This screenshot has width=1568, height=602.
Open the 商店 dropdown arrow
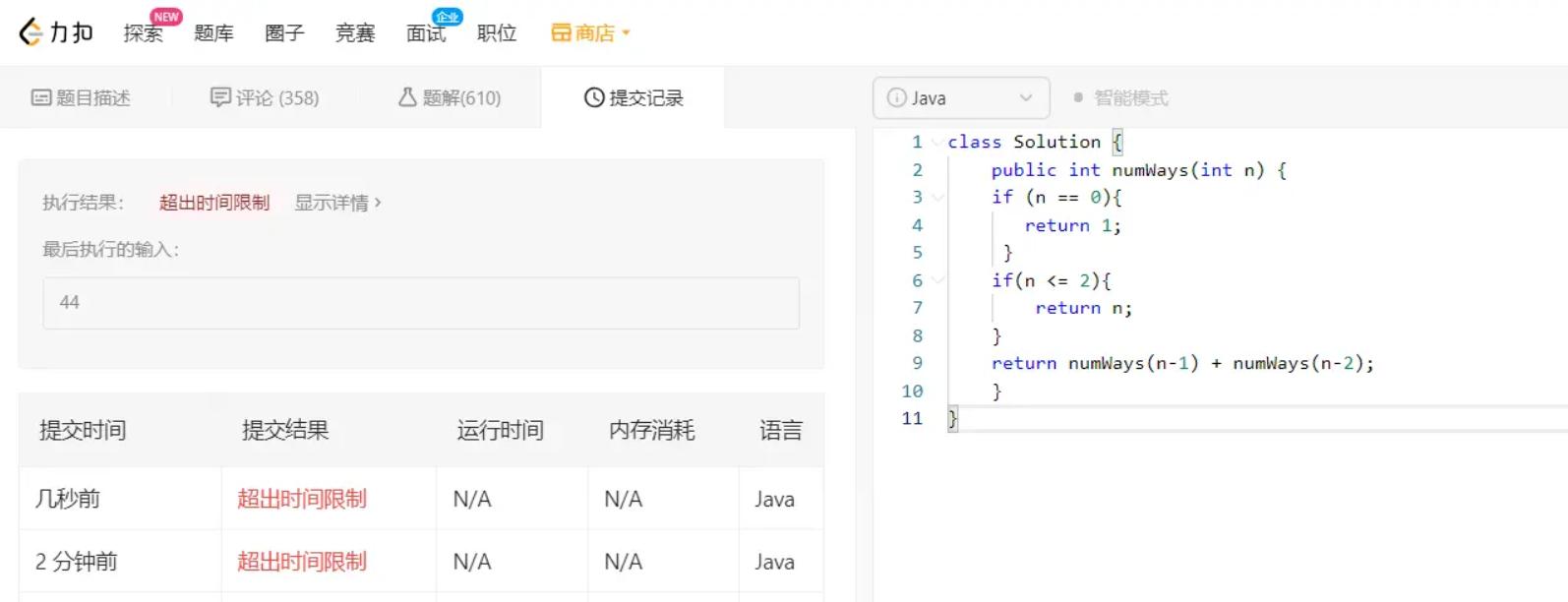pos(626,32)
